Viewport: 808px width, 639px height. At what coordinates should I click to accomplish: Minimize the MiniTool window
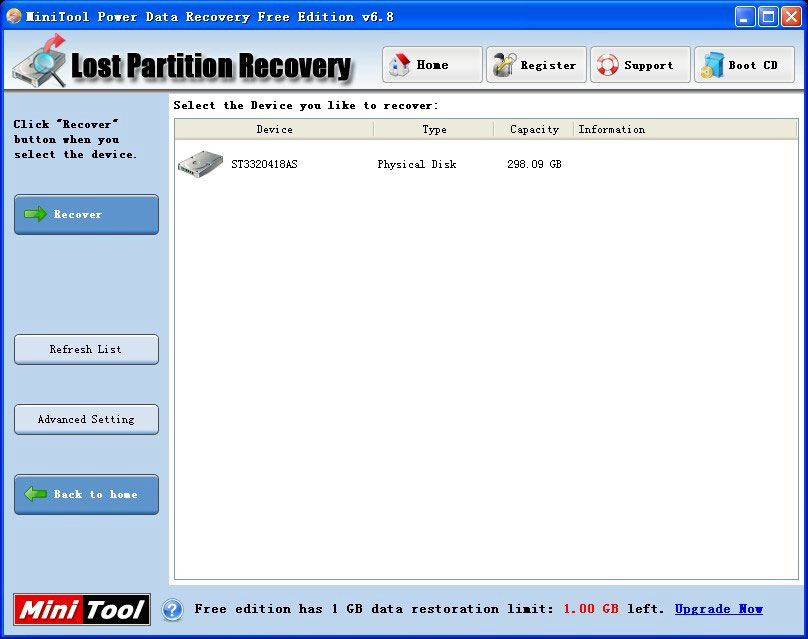[745, 17]
